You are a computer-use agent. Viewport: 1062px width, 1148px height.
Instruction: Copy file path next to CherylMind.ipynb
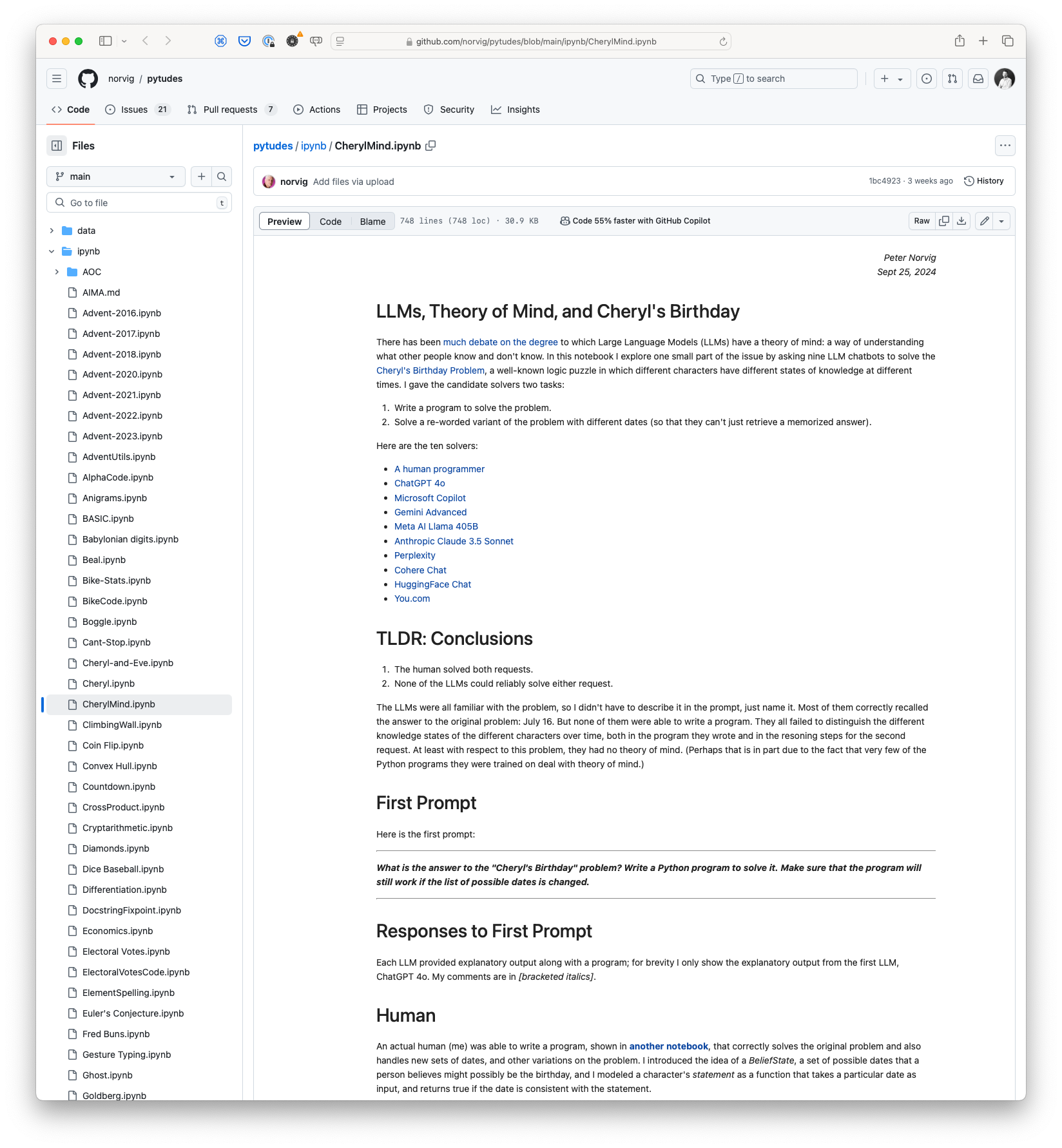[x=430, y=146]
